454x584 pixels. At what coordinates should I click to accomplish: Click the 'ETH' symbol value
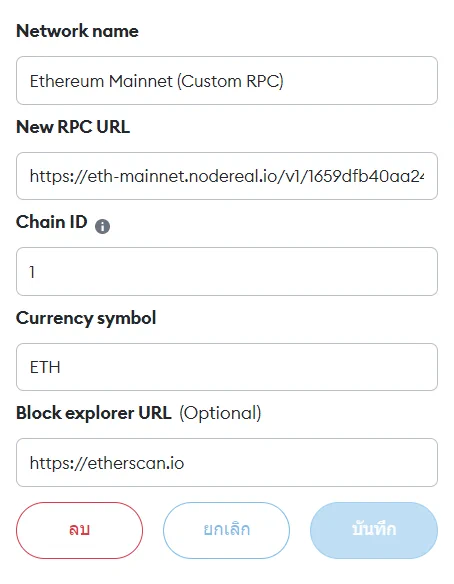45,368
